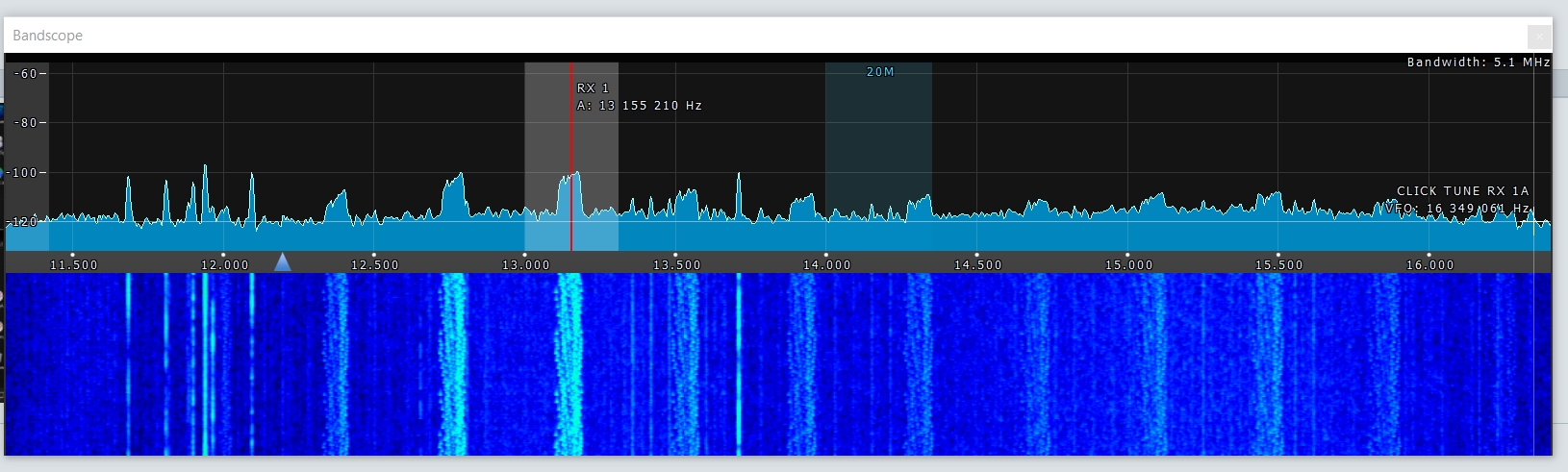The height and width of the screenshot is (472, 1568).
Task: Tune to 12.500 on the frequency axis
Action: pos(374,265)
